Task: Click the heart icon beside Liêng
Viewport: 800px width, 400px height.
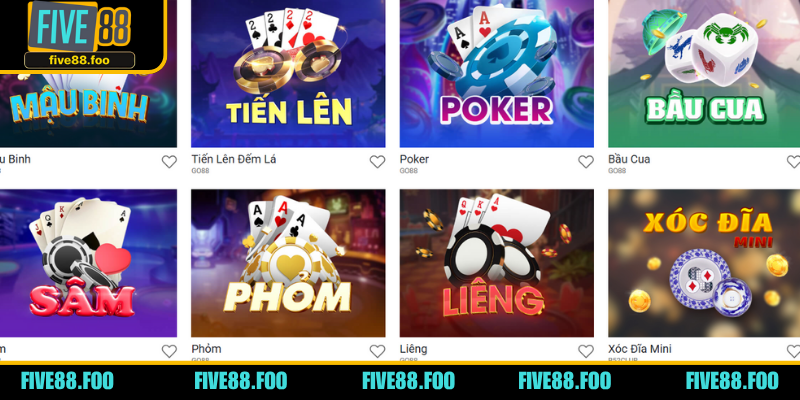Action: click(x=586, y=351)
